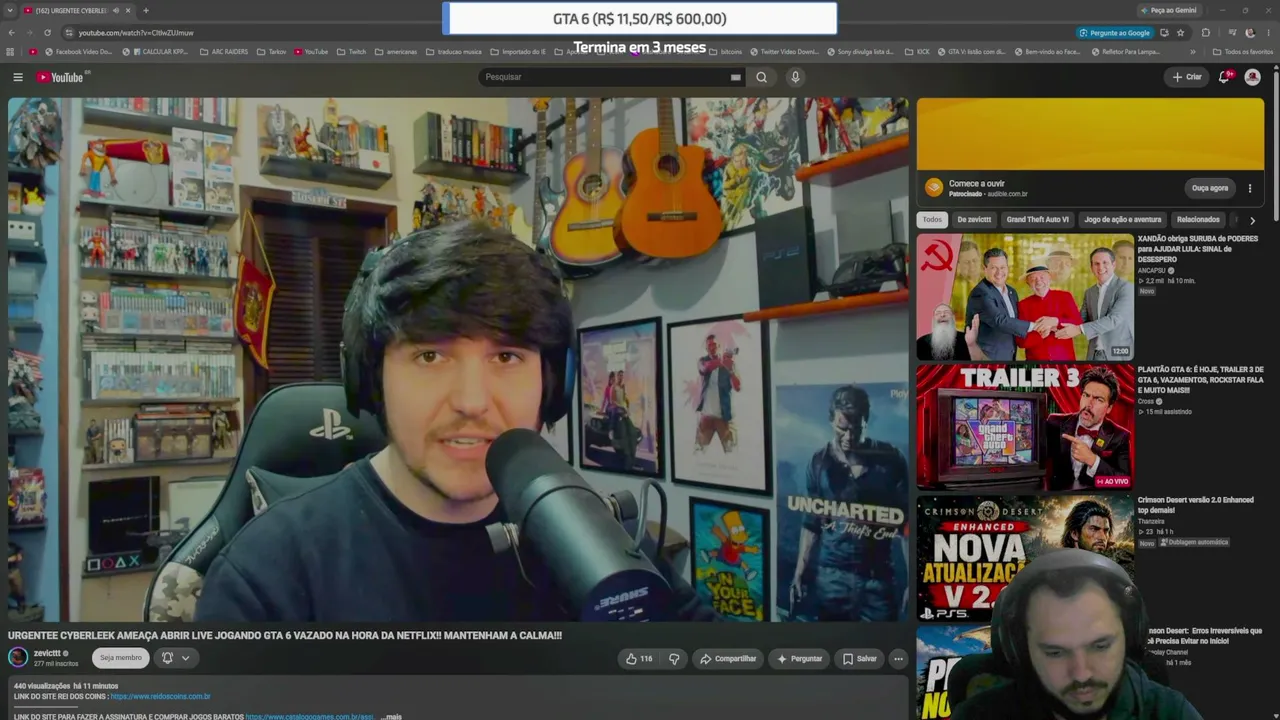
Task: Open the Crimson Desert 'NOVA ATUALIZAÇÃO' thumbnail
Action: pyautogui.click(x=1025, y=558)
